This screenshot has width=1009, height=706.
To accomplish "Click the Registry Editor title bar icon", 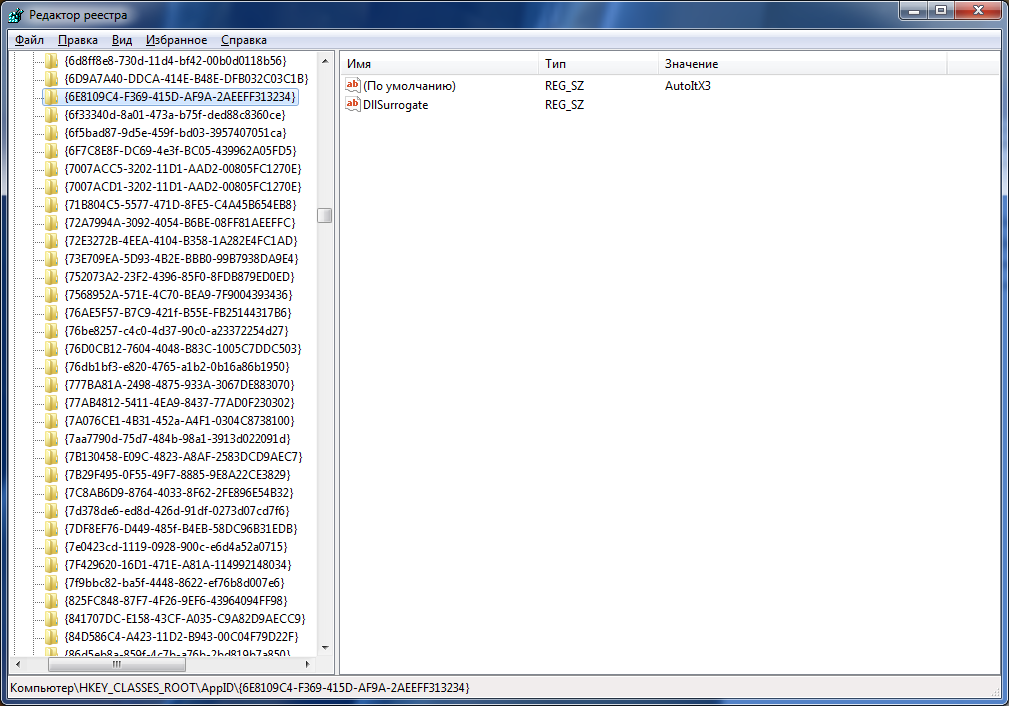I will [16, 14].
